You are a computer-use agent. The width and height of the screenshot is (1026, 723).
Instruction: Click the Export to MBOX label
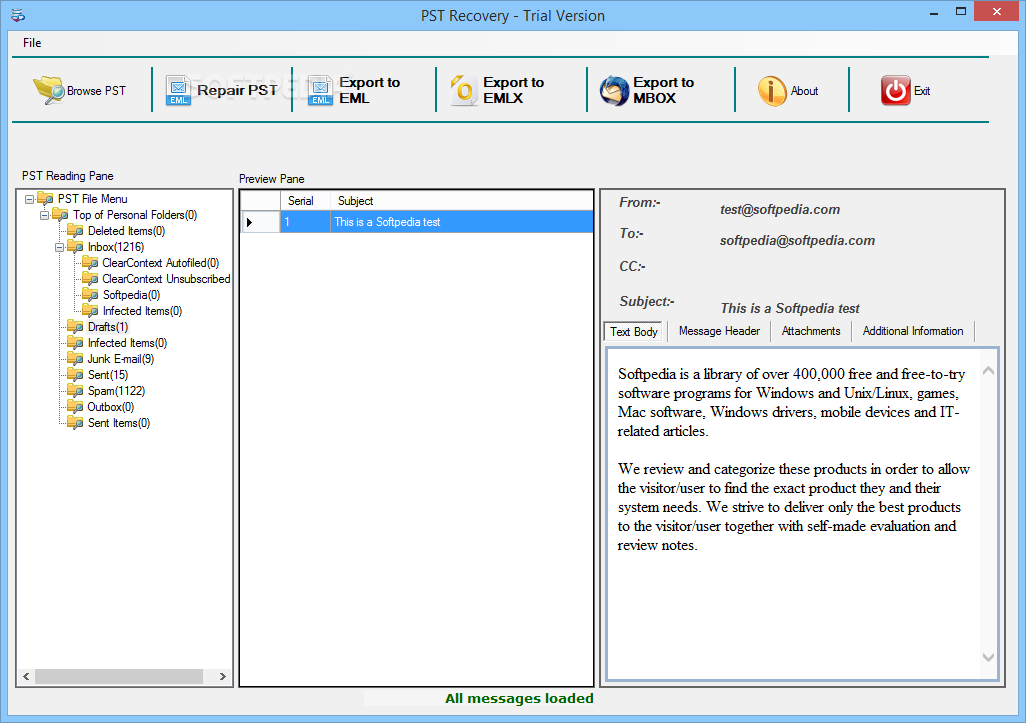(663, 90)
